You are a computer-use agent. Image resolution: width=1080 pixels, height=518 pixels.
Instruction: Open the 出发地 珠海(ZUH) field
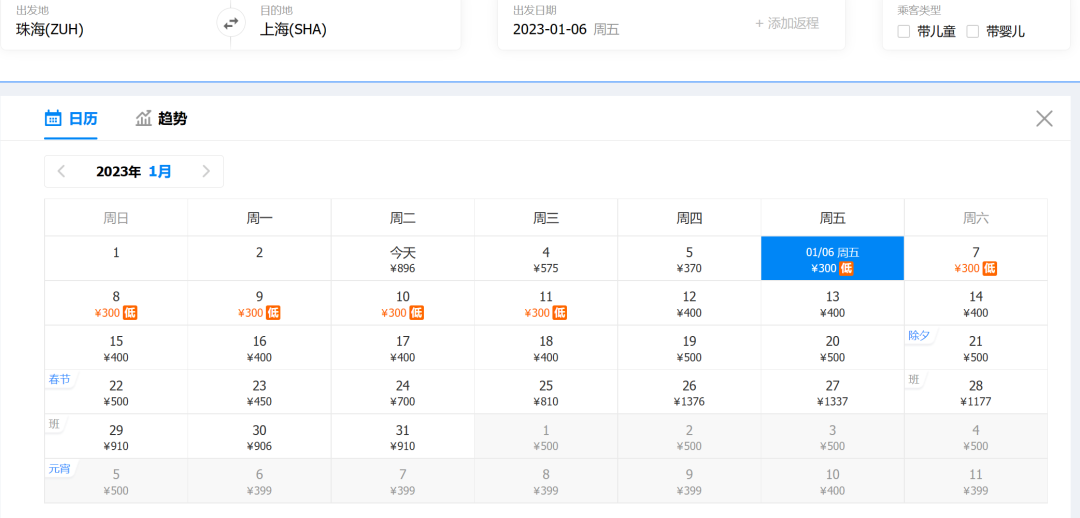point(116,23)
